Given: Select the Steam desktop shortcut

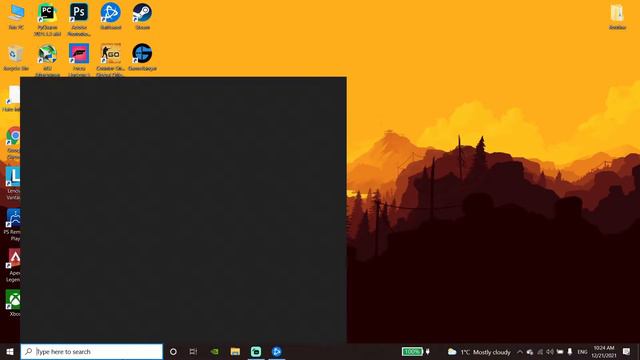Looking at the screenshot, I should pos(142,17).
